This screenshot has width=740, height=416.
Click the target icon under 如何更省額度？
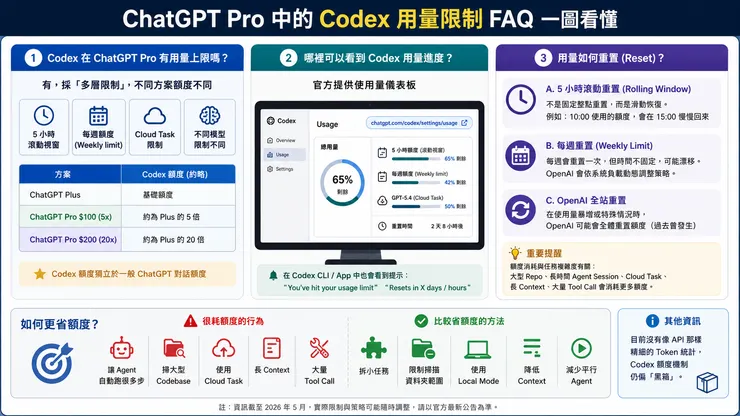pos(52,363)
